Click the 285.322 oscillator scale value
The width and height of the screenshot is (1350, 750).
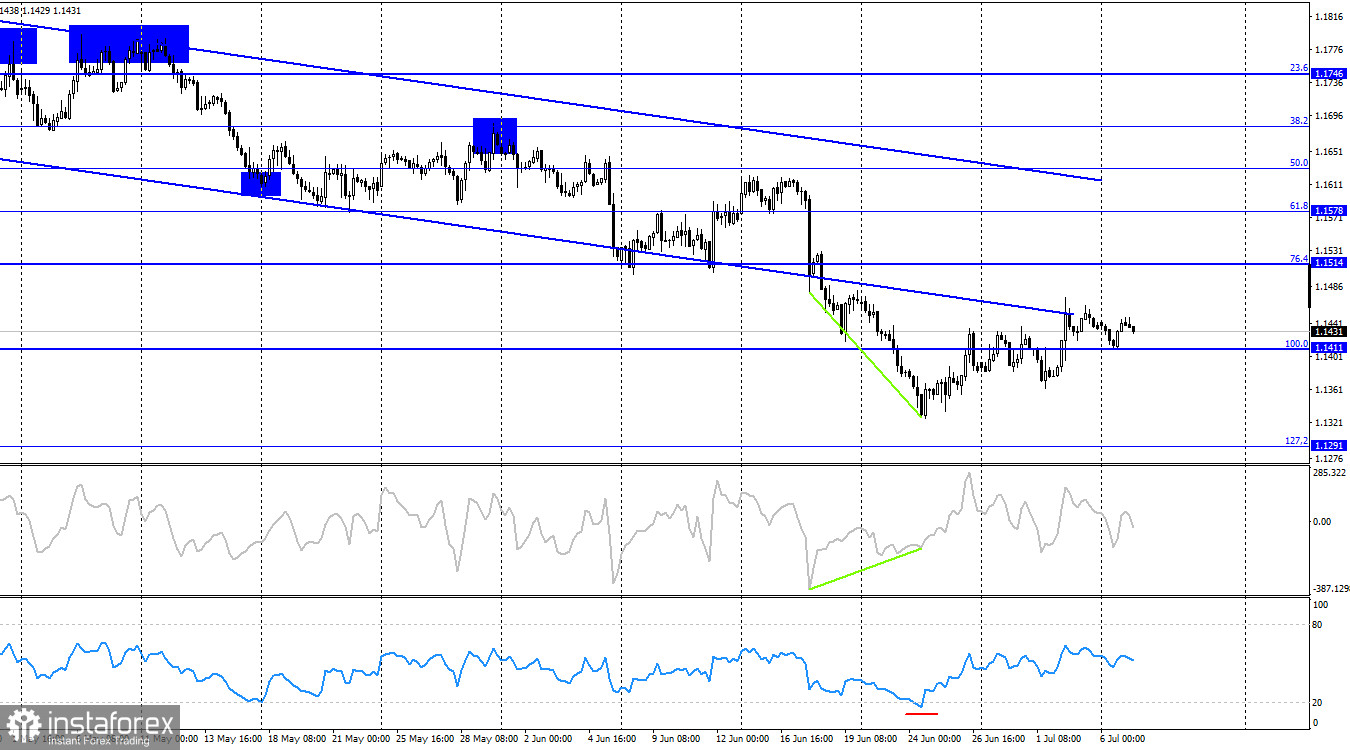[x=1331, y=472]
